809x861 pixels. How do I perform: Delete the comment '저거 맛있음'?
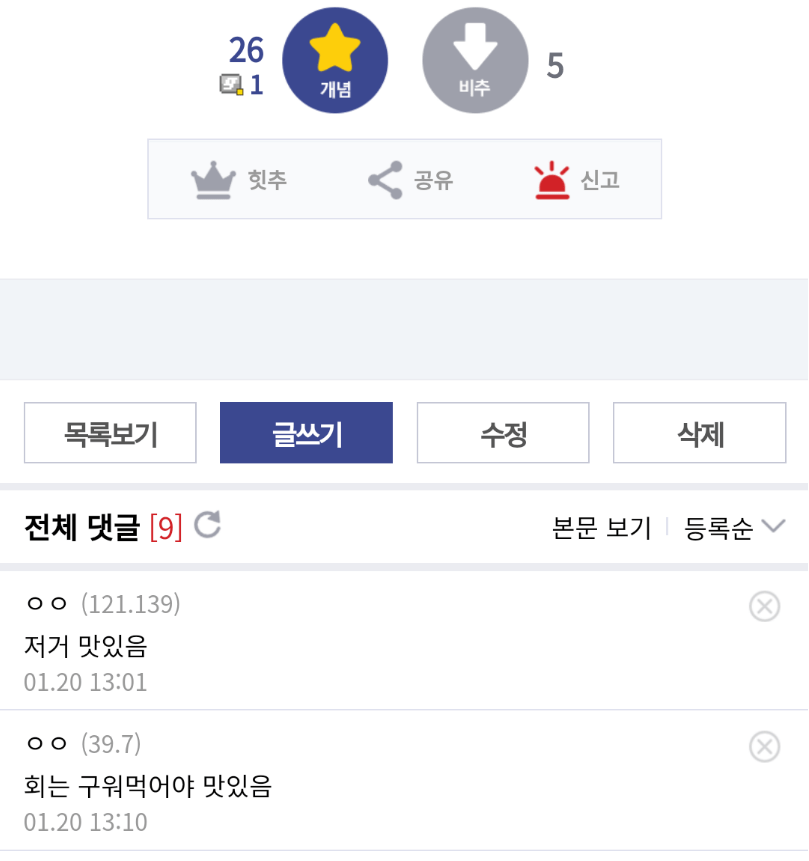(x=764, y=606)
